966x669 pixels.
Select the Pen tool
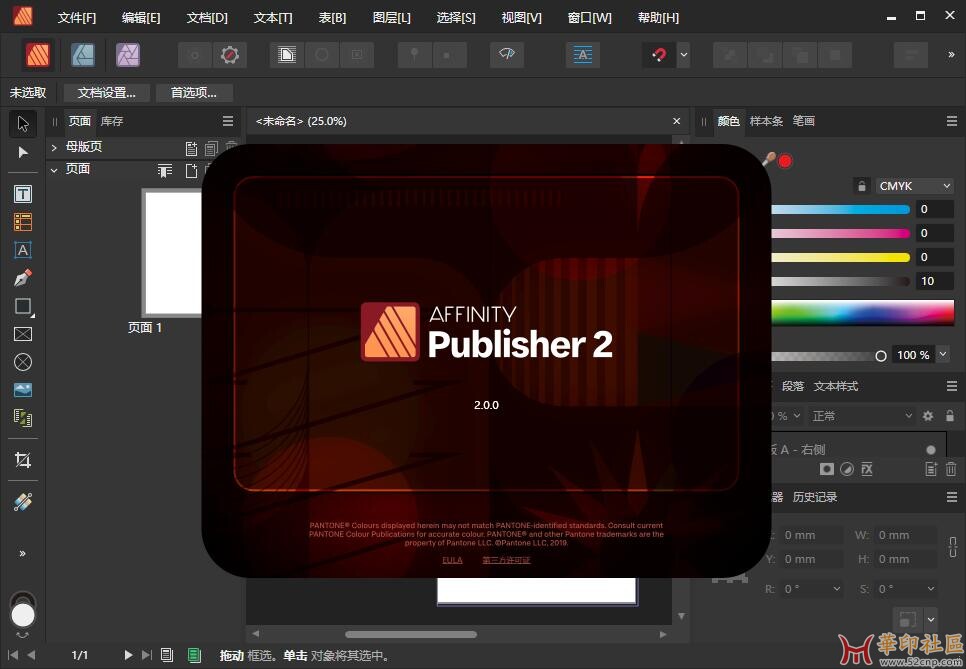(x=23, y=278)
